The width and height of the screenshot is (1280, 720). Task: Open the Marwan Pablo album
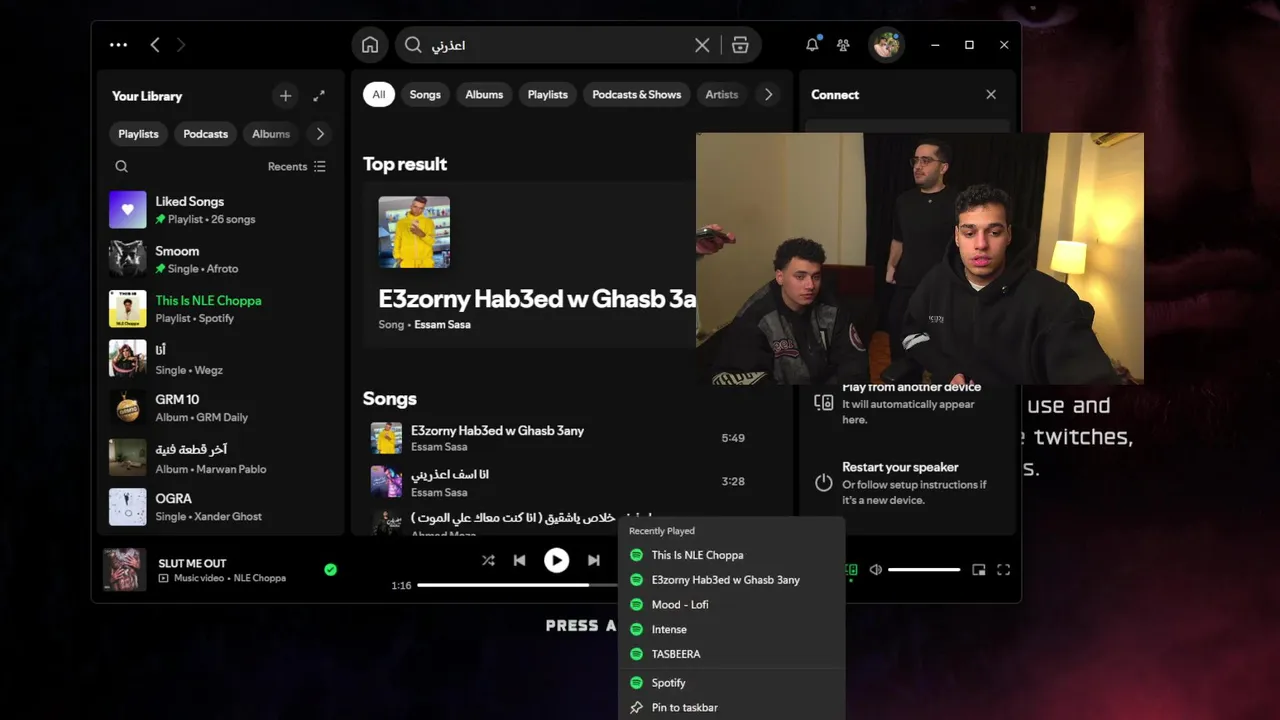[x=220, y=457]
